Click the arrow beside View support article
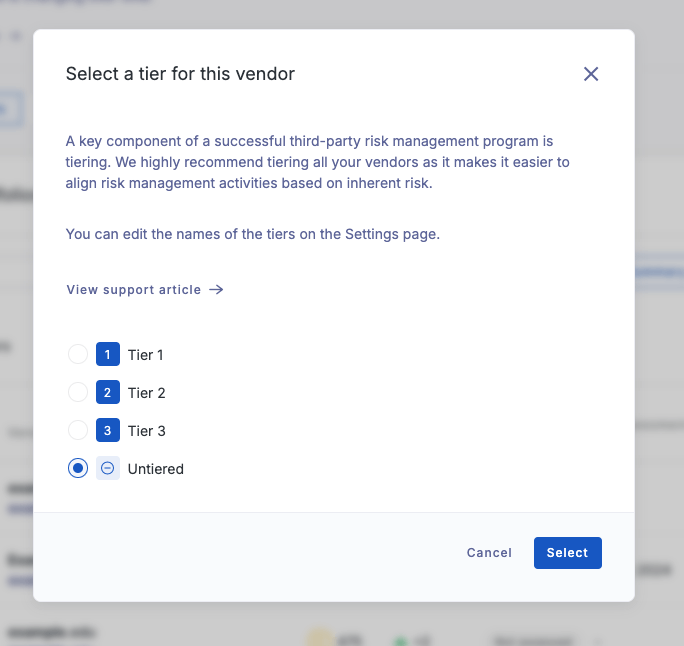The width and height of the screenshot is (684, 646). [x=216, y=290]
